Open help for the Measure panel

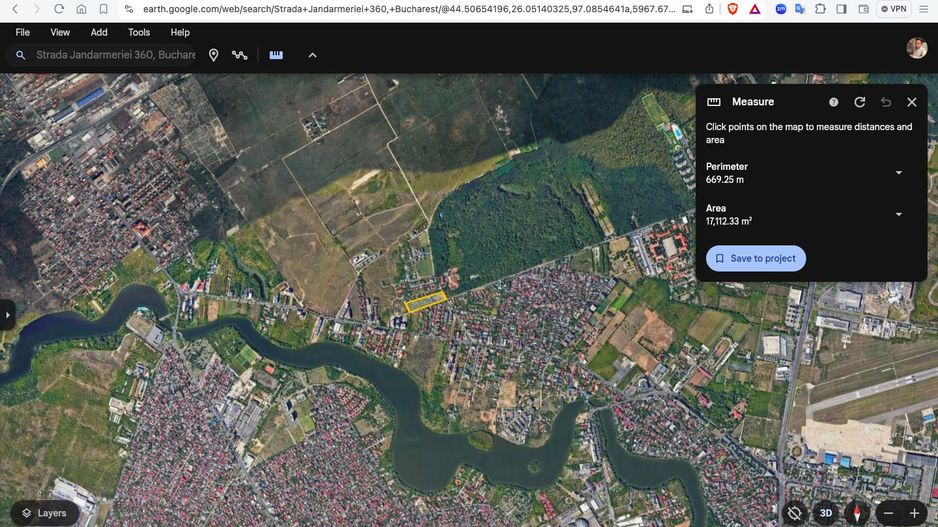(833, 102)
